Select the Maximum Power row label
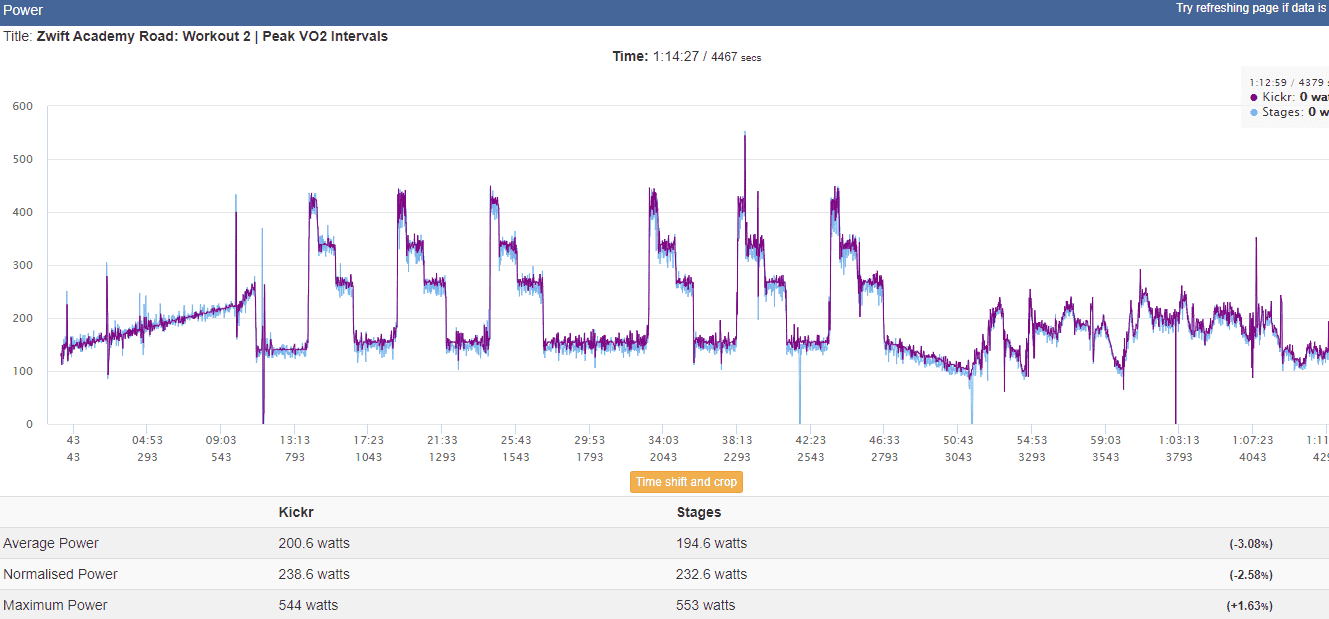1329x619 pixels. click(x=55, y=606)
